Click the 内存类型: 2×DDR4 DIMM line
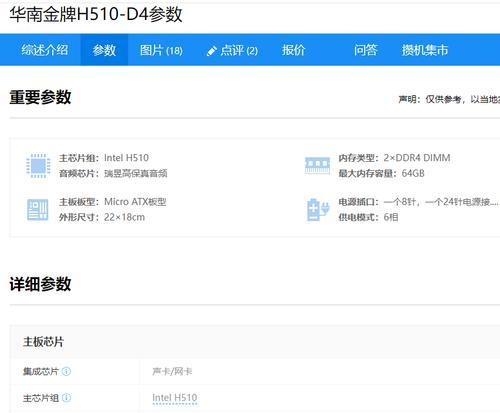500x413 pixels. coord(394,158)
